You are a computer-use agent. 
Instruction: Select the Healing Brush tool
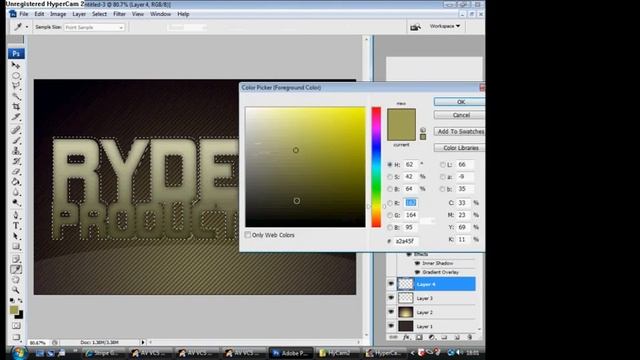(16, 130)
